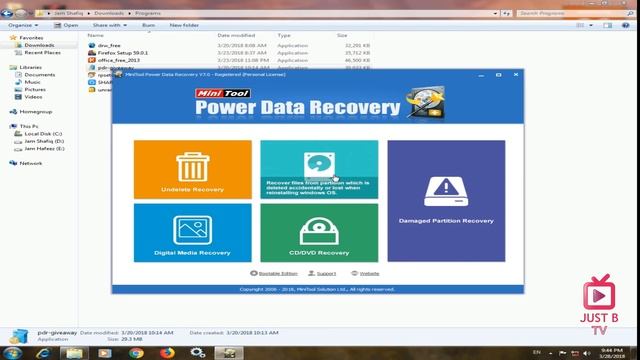Select the office_free_2013 file

(118, 60)
